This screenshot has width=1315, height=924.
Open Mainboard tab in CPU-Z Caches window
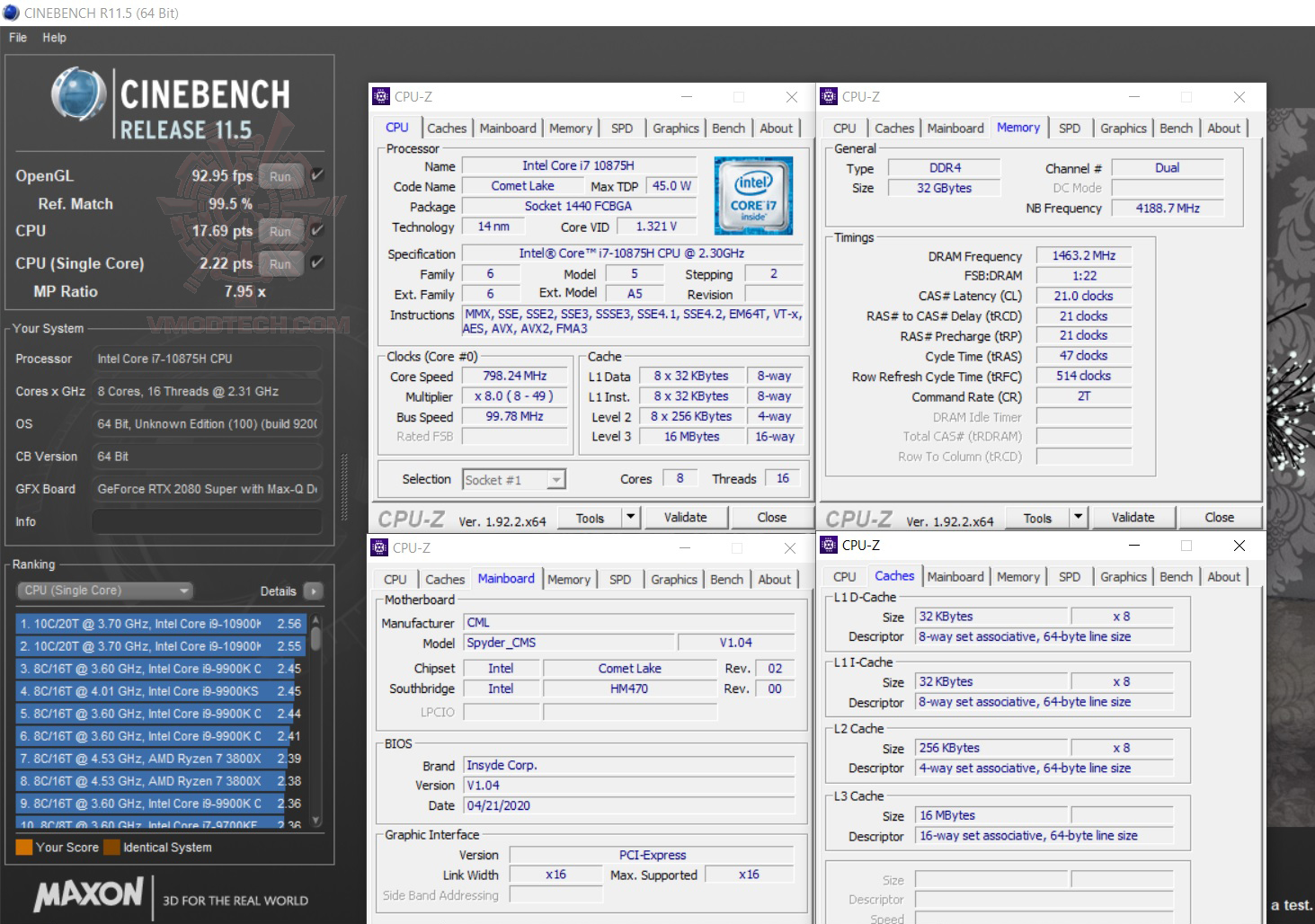click(955, 577)
